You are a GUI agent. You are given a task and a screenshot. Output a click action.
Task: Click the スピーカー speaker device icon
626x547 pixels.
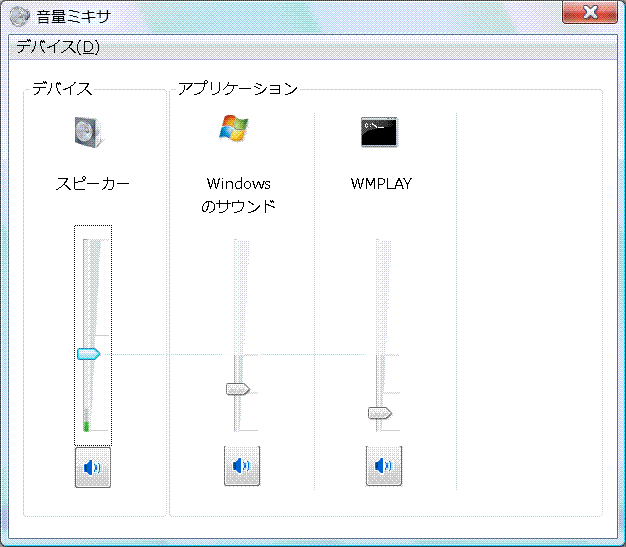tap(89, 131)
